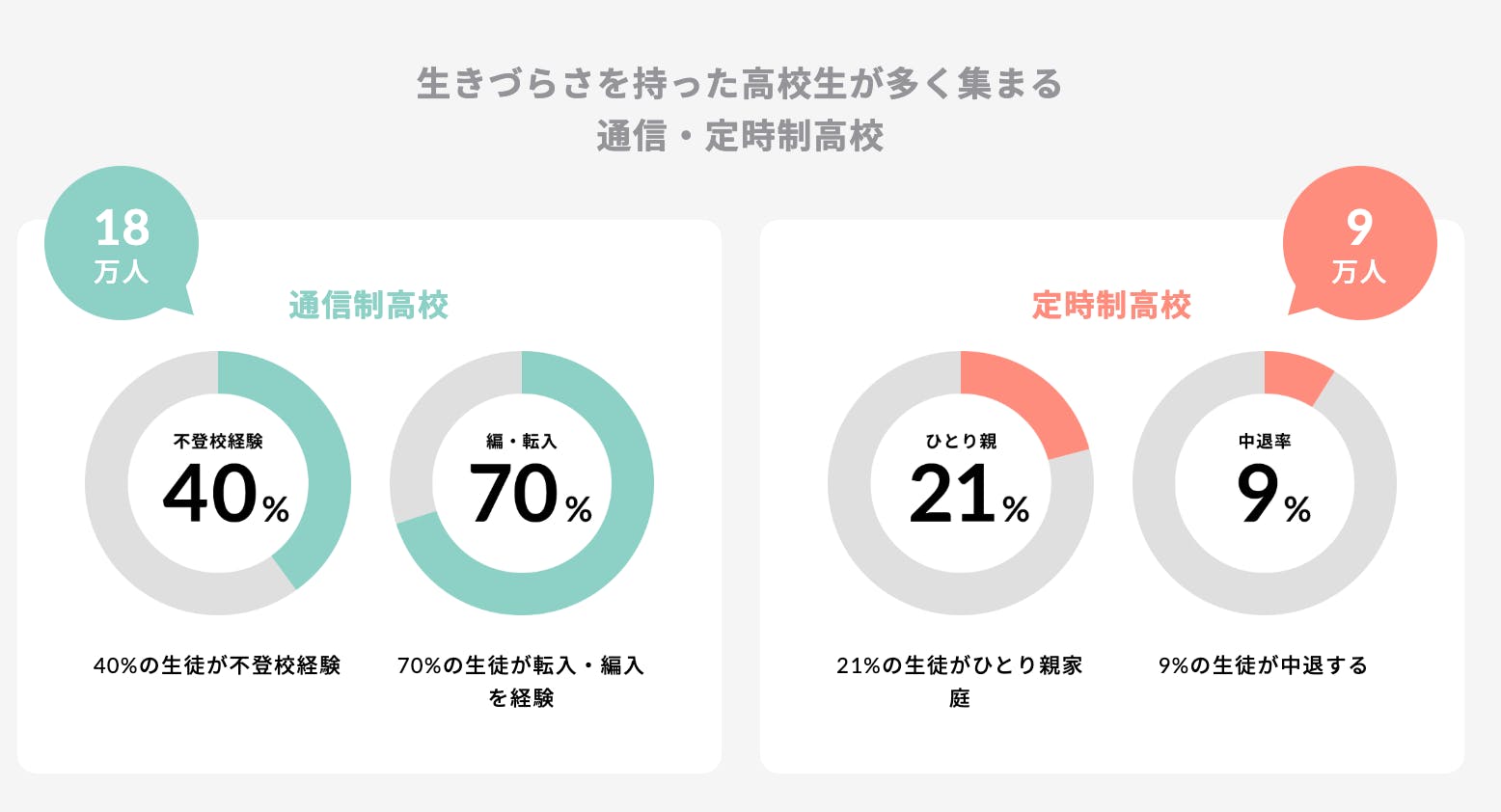Click the caption 9%の生徒が中退する
The width and height of the screenshot is (1501, 812).
point(1263,665)
